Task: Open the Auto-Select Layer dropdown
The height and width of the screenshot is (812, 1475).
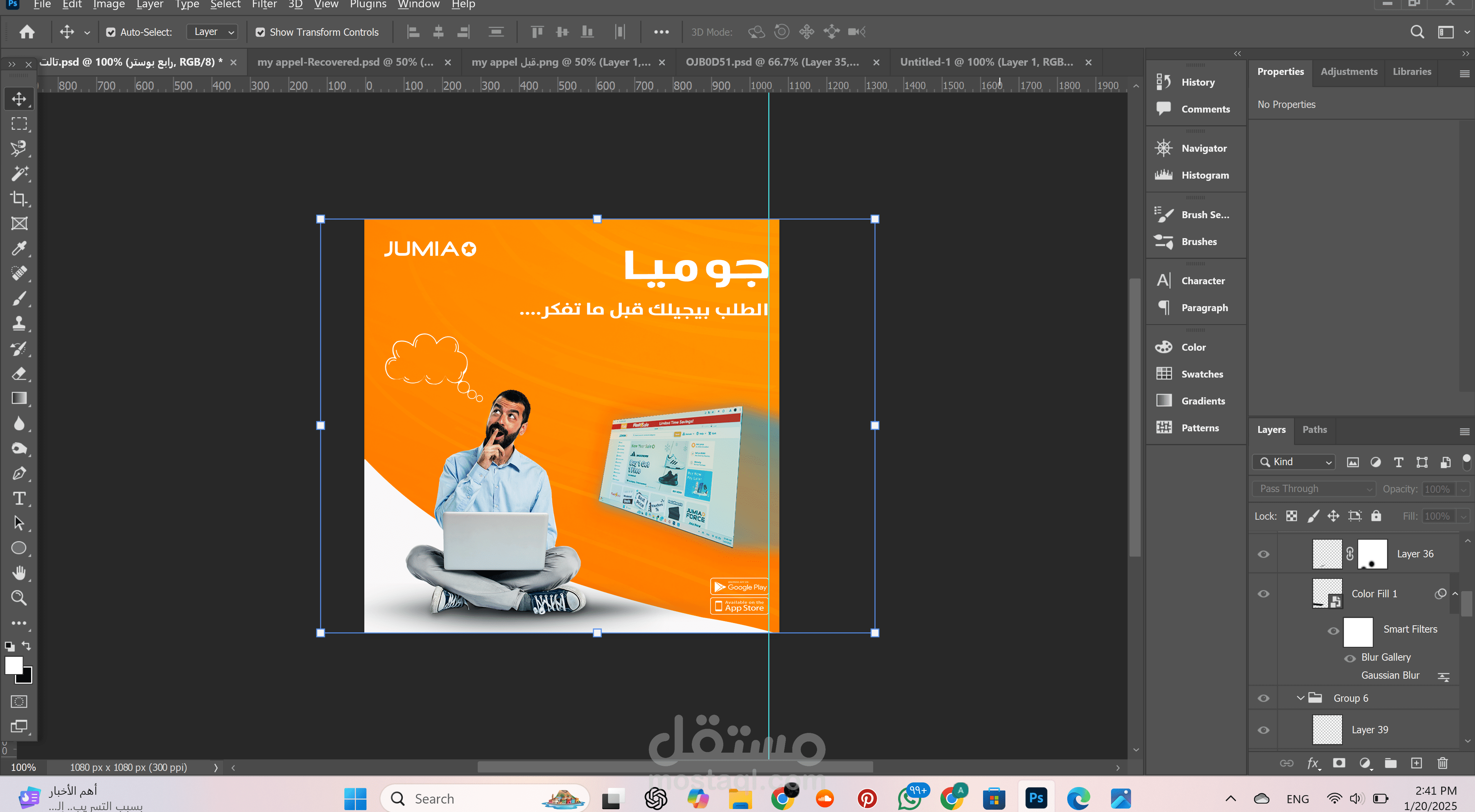Action: [212, 32]
